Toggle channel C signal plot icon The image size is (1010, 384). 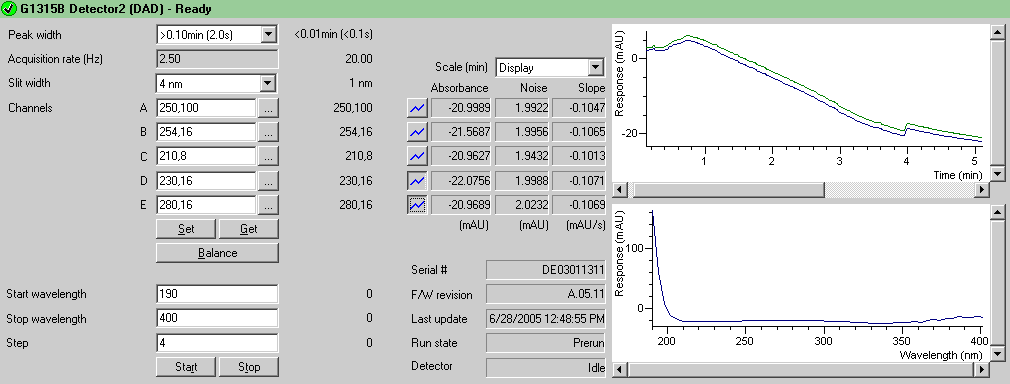coord(417,156)
